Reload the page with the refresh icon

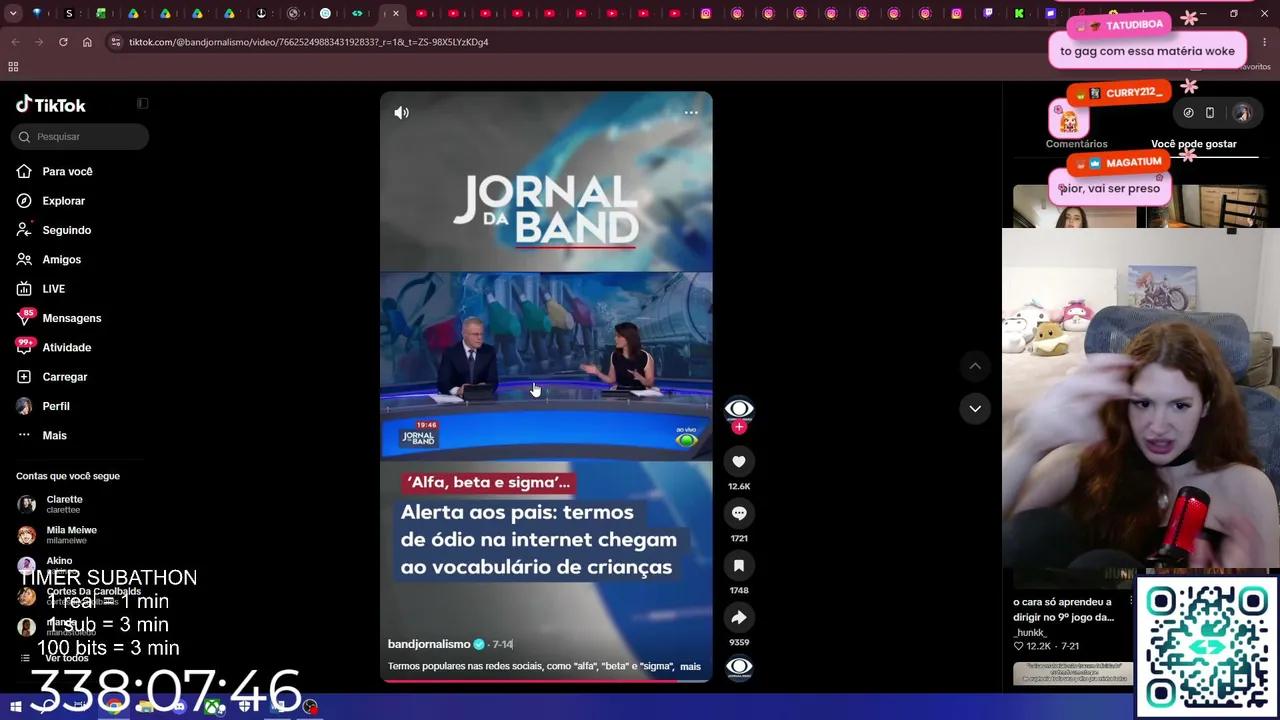[x=63, y=42]
